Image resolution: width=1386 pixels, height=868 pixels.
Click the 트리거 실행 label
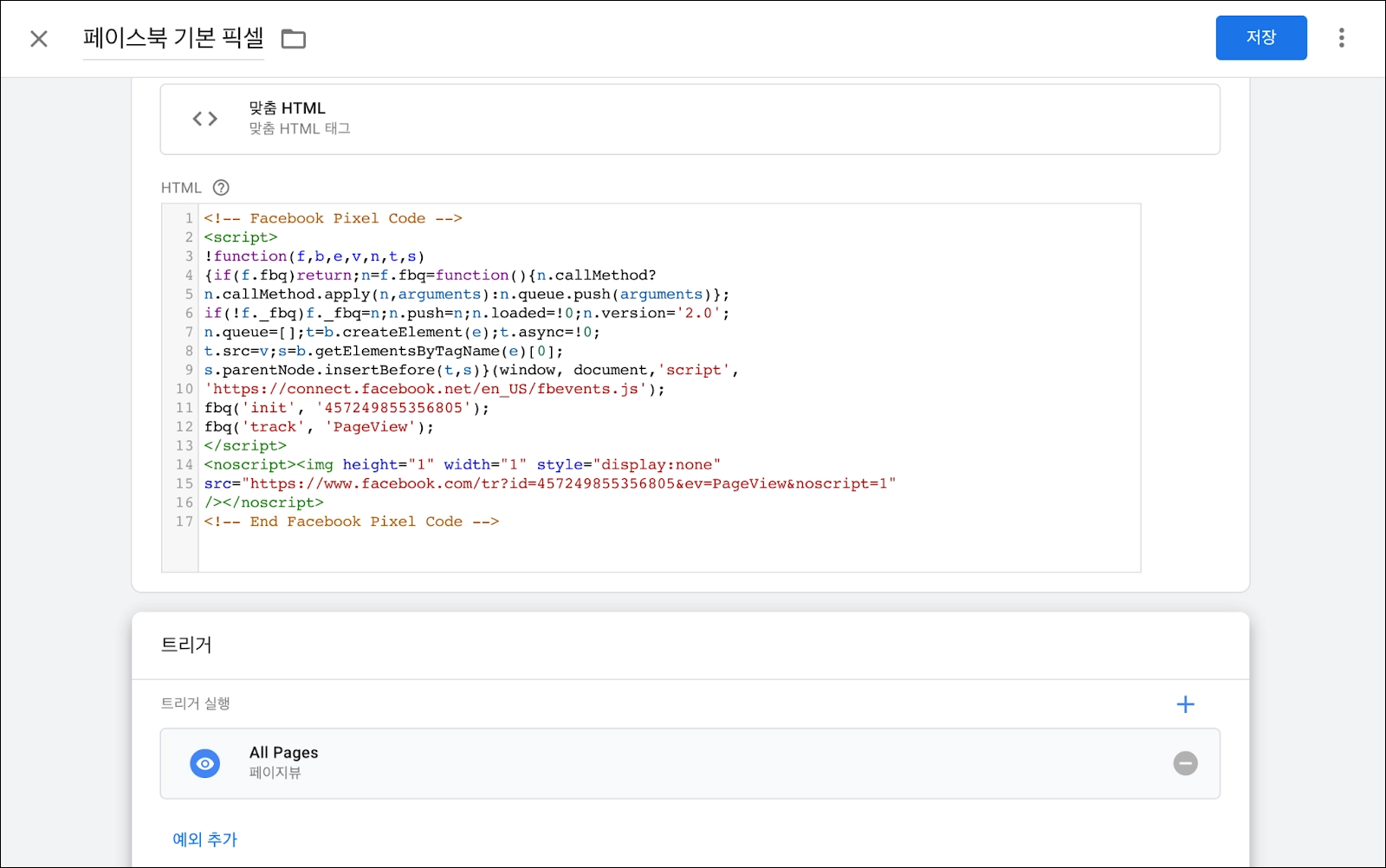196,703
